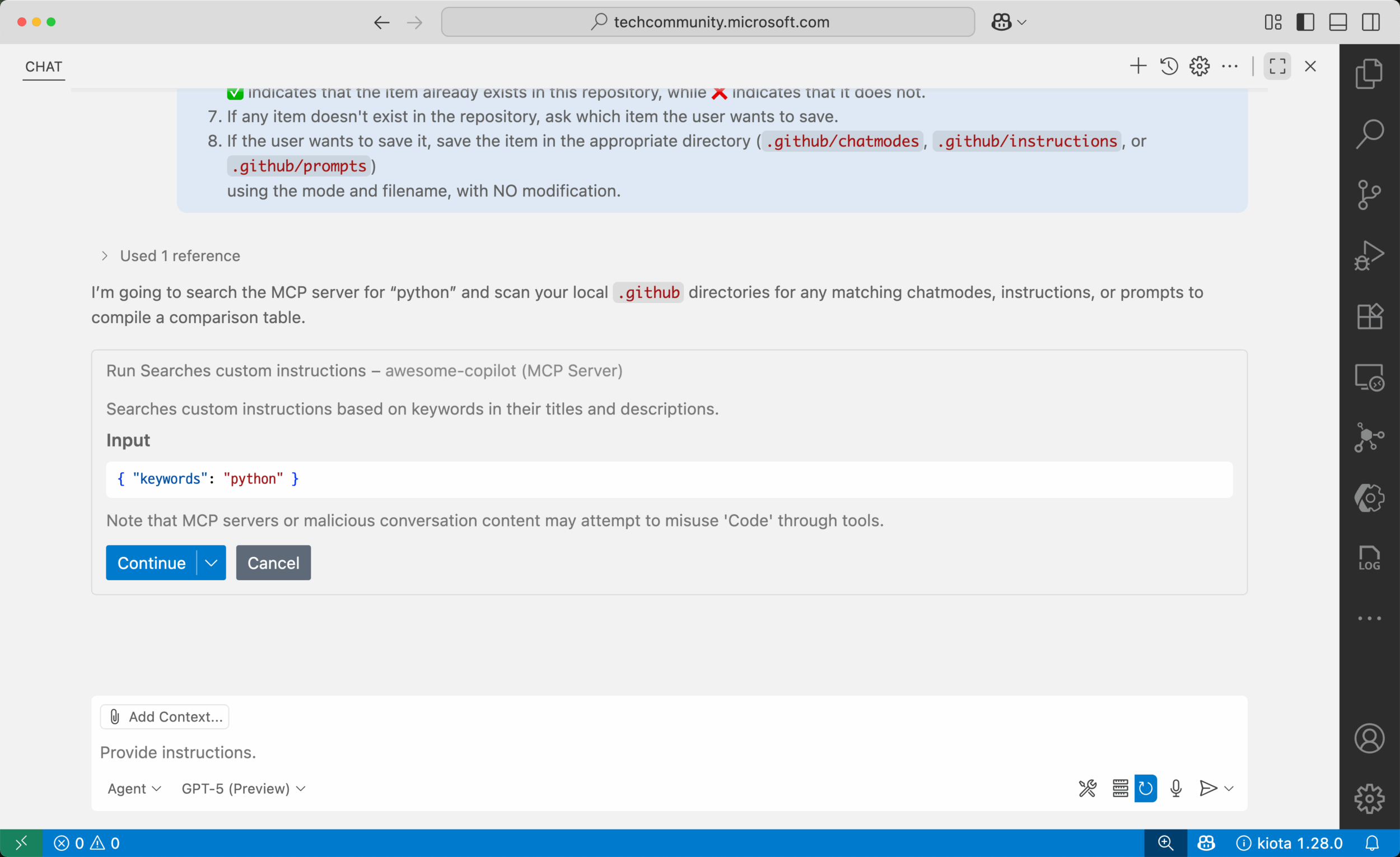
Task: Toggle the bottom panel layout button
Action: click(1338, 22)
